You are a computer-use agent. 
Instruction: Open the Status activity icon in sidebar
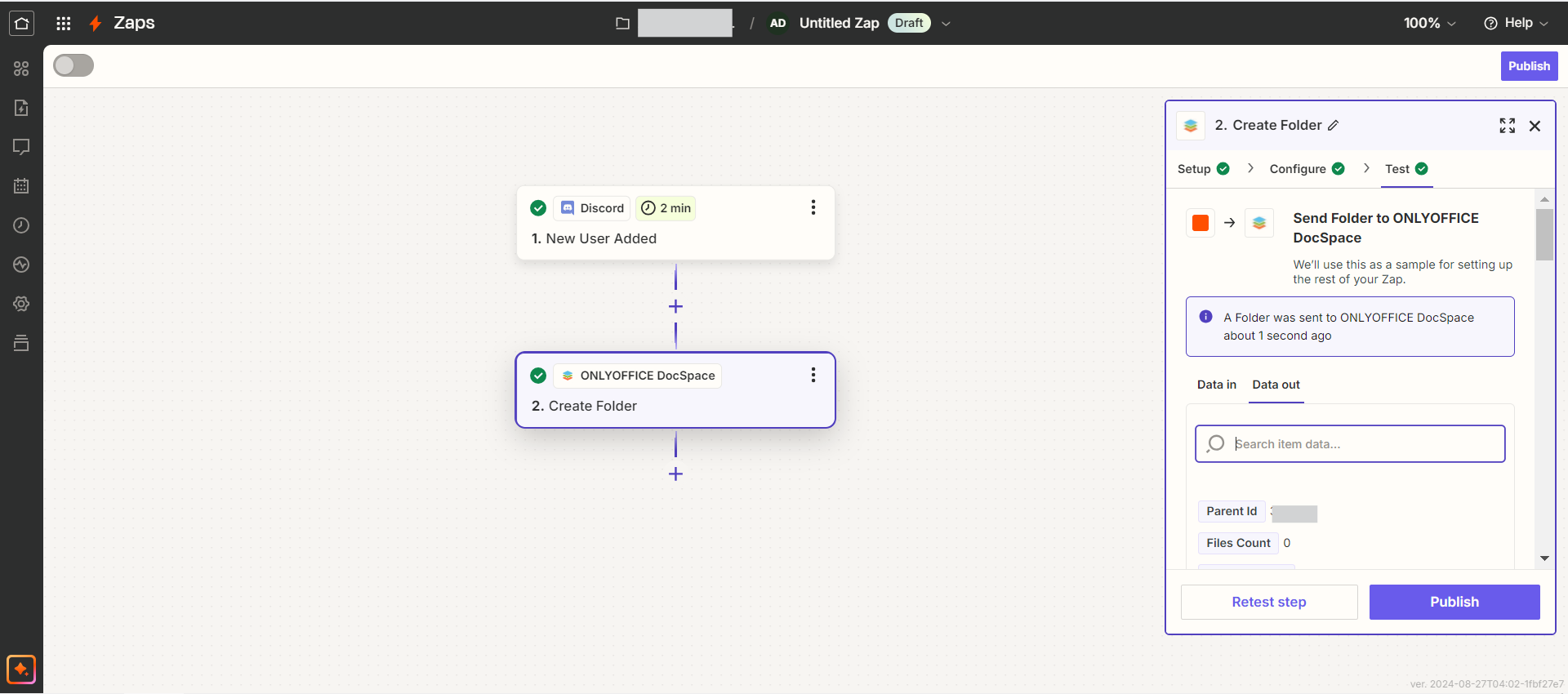point(21,265)
